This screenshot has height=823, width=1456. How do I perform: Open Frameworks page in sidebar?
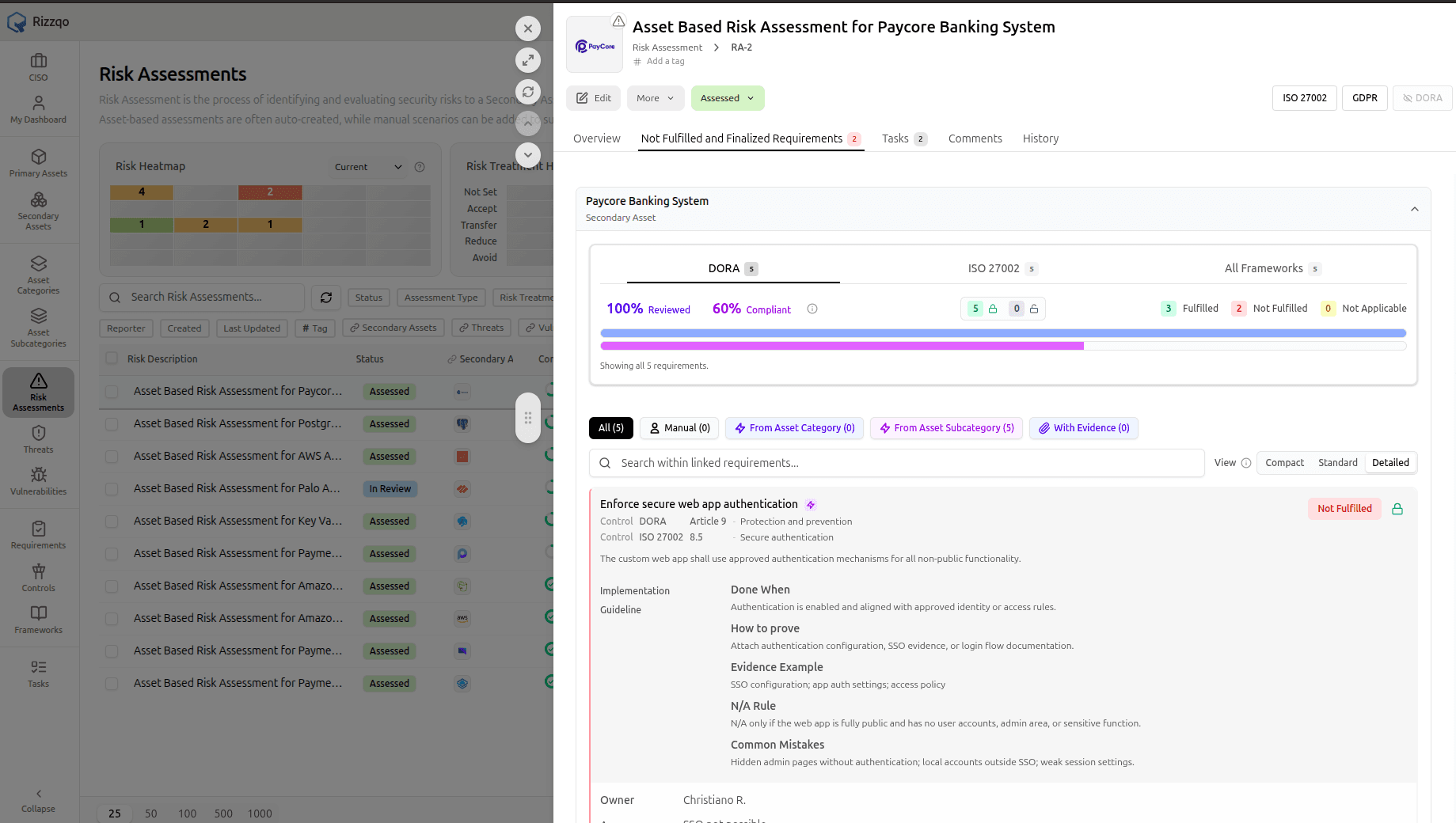[x=38, y=620]
